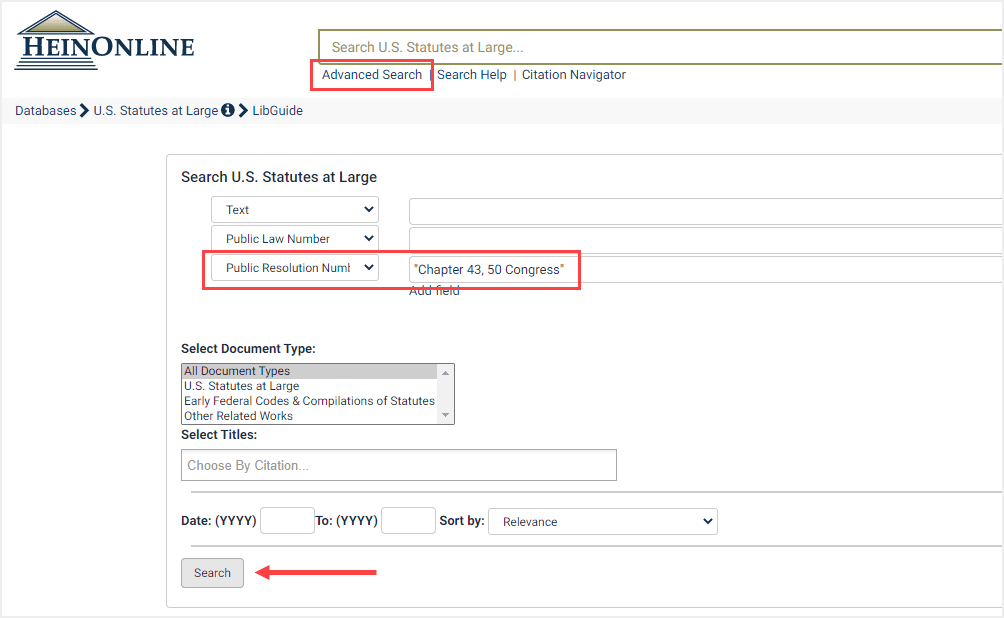Click the document type list's scroll-down arrow
Image resolution: width=1004 pixels, height=618 pixels.
[x=446, y=416]
